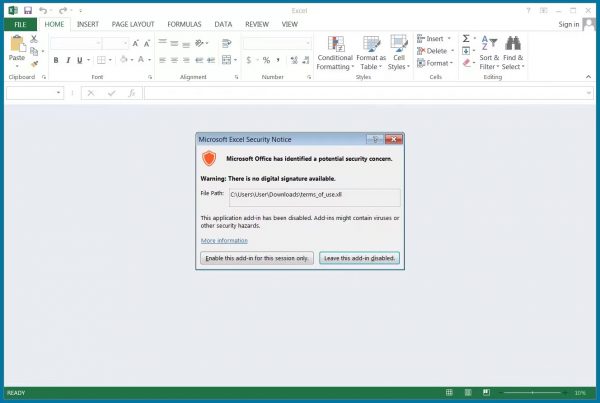
Task: Click the Borders icon
Action: tap(101, 60)
